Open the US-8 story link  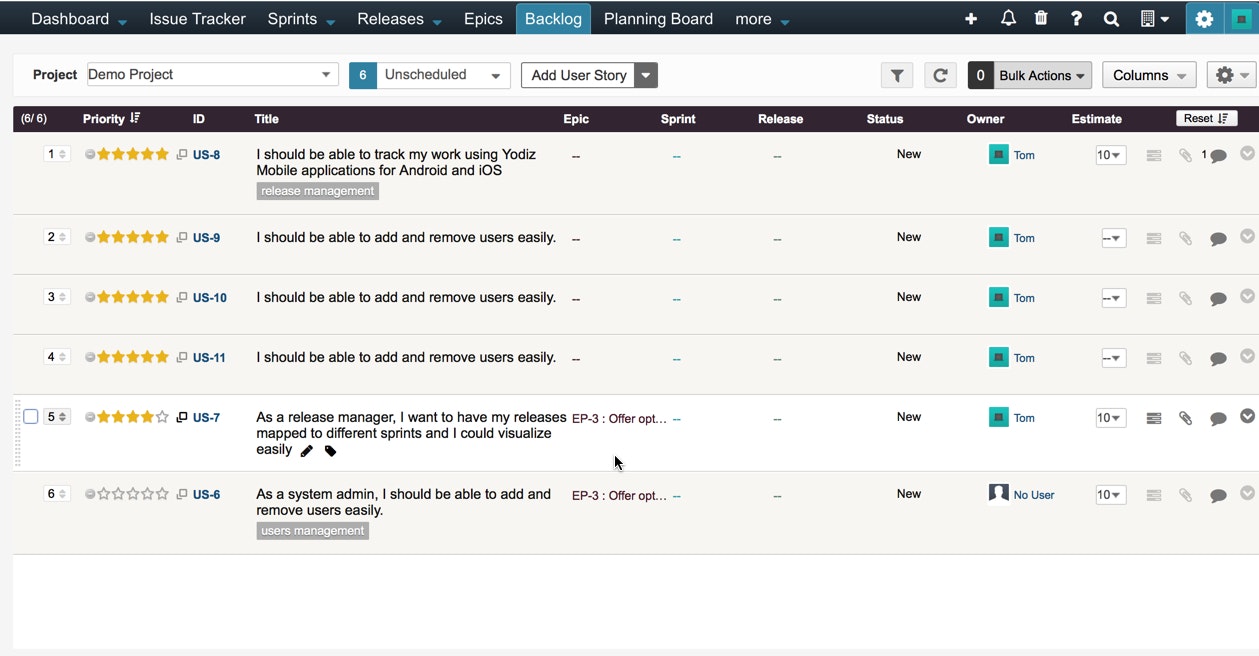206,155
